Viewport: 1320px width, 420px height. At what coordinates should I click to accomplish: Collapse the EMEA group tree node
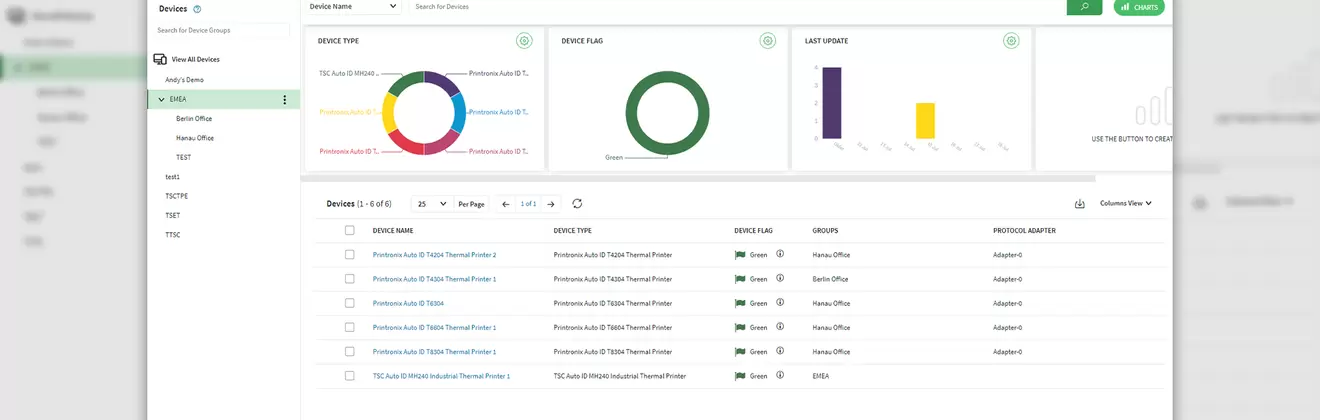pos(161,100)
